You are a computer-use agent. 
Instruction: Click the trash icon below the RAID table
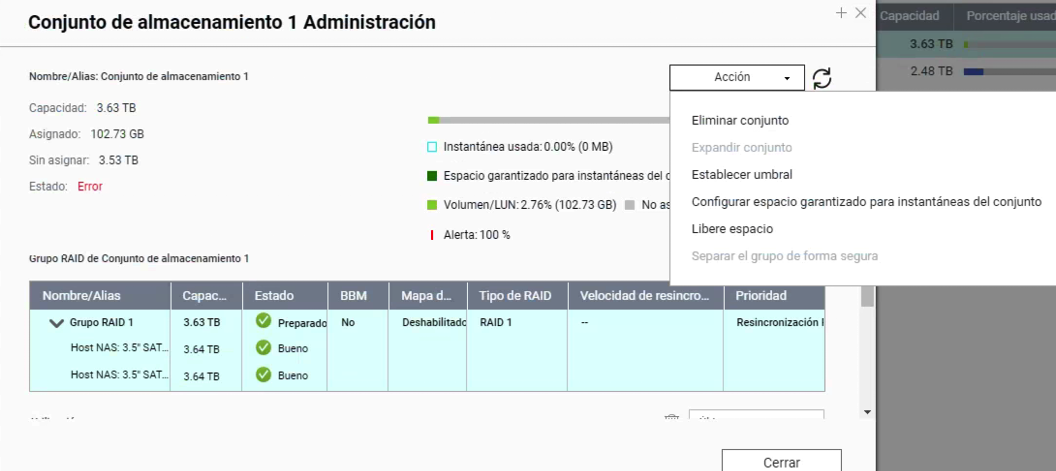point(672,418)
